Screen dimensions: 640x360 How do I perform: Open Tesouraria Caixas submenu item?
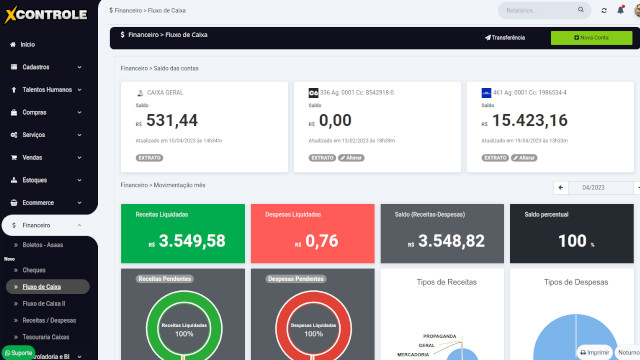coord(46,337)
